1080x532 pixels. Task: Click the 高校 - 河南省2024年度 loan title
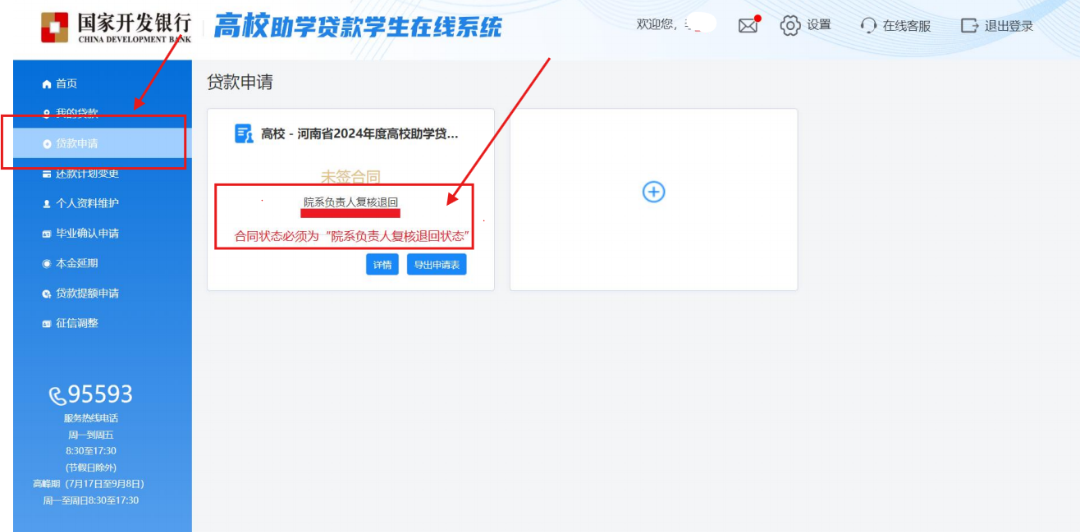click(x=360, y=134)
